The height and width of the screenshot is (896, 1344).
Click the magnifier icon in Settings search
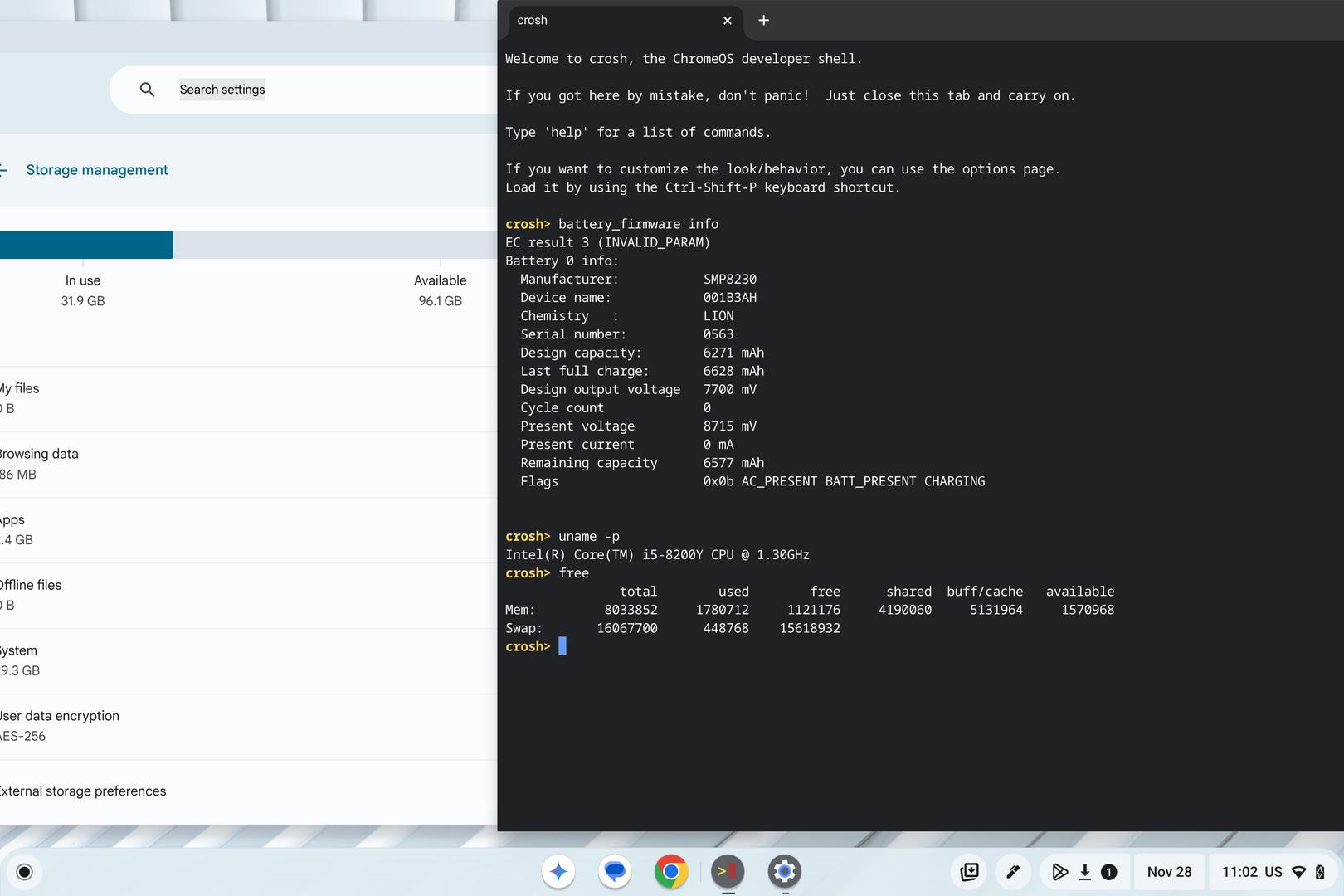(x=147, y=90)
